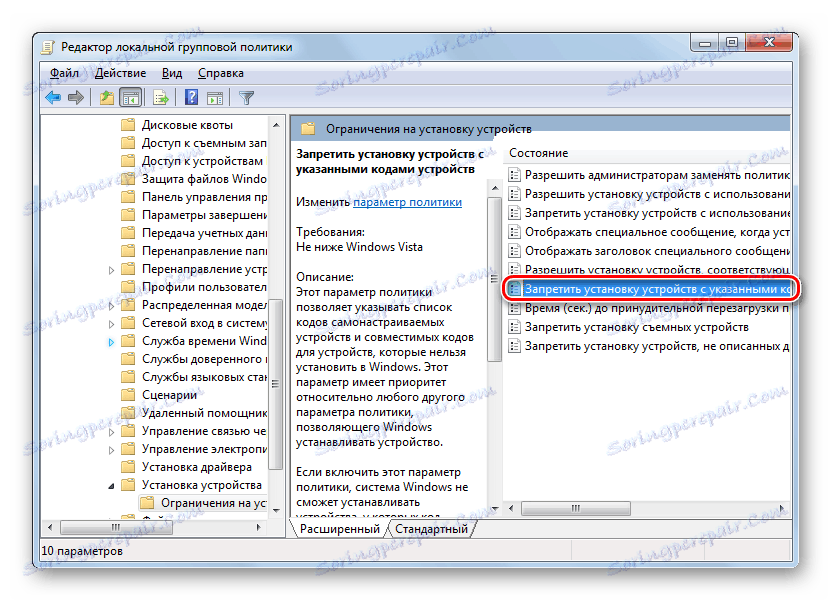Screen dimensions: 832x601
Task: Select the Ограничения на ус tree item
Action: 213,503
